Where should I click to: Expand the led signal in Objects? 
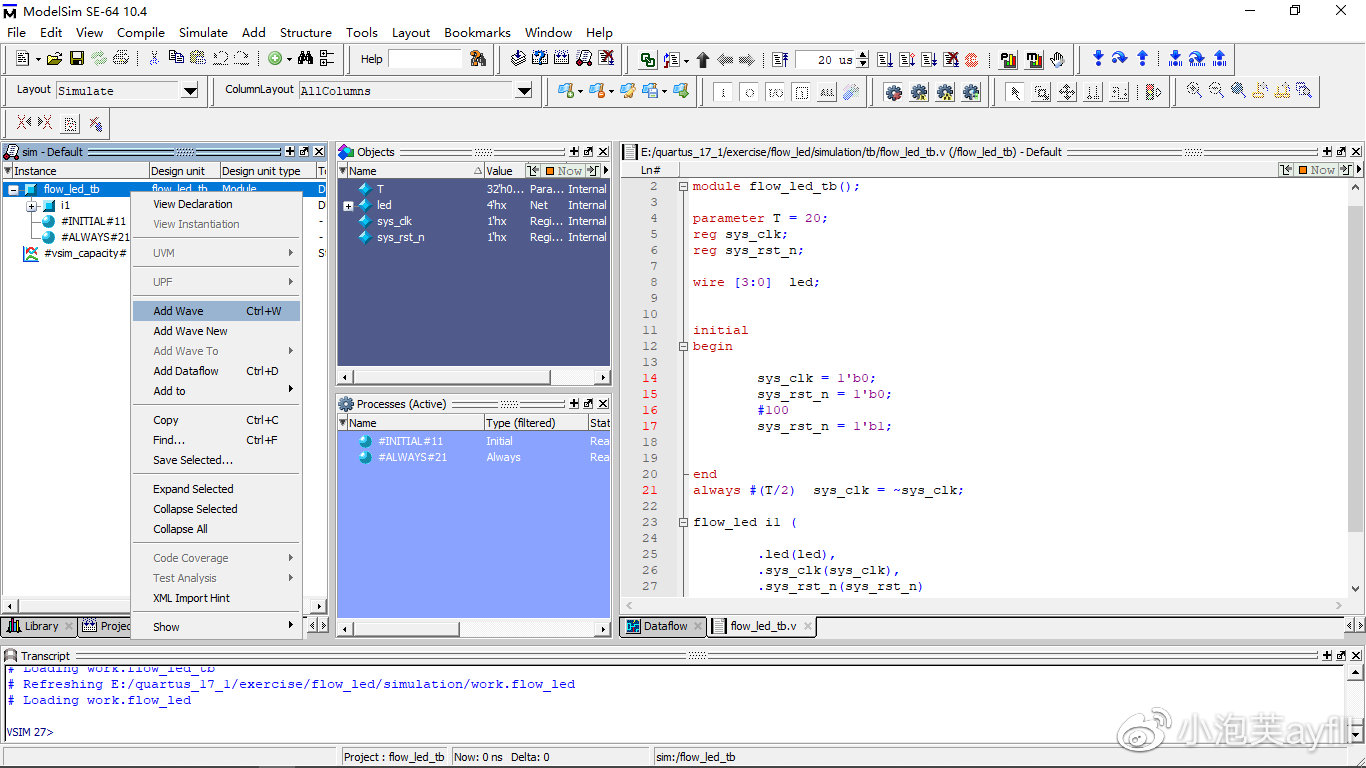(x=348, y=206)
